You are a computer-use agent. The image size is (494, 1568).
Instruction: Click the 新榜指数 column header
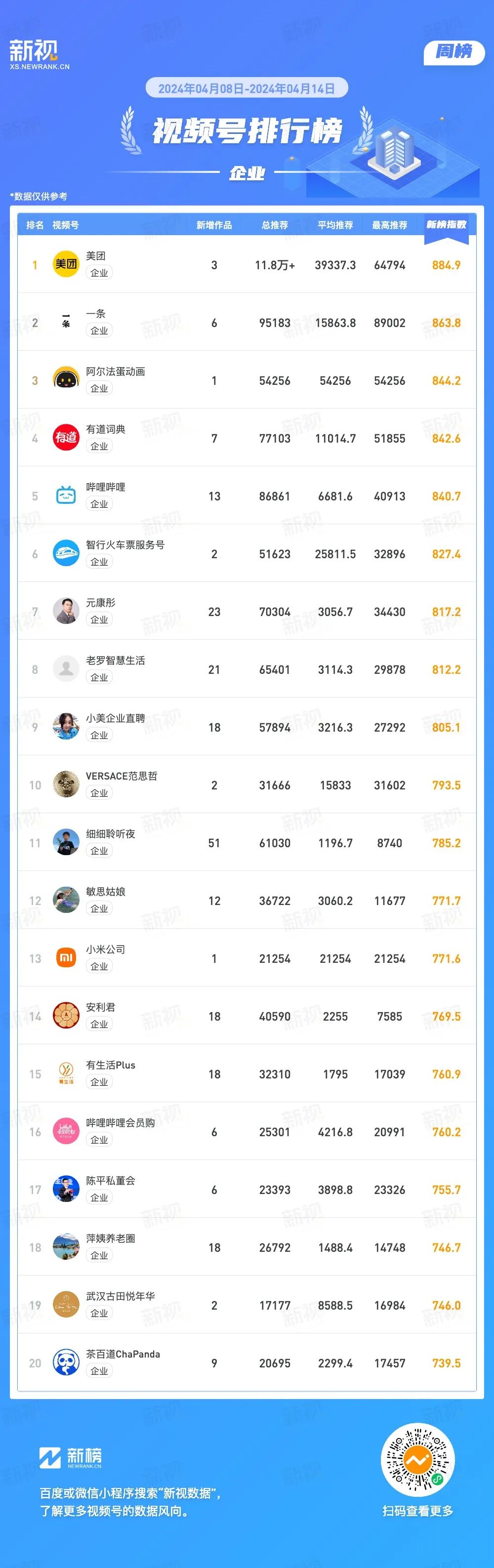tap(447, 225)
